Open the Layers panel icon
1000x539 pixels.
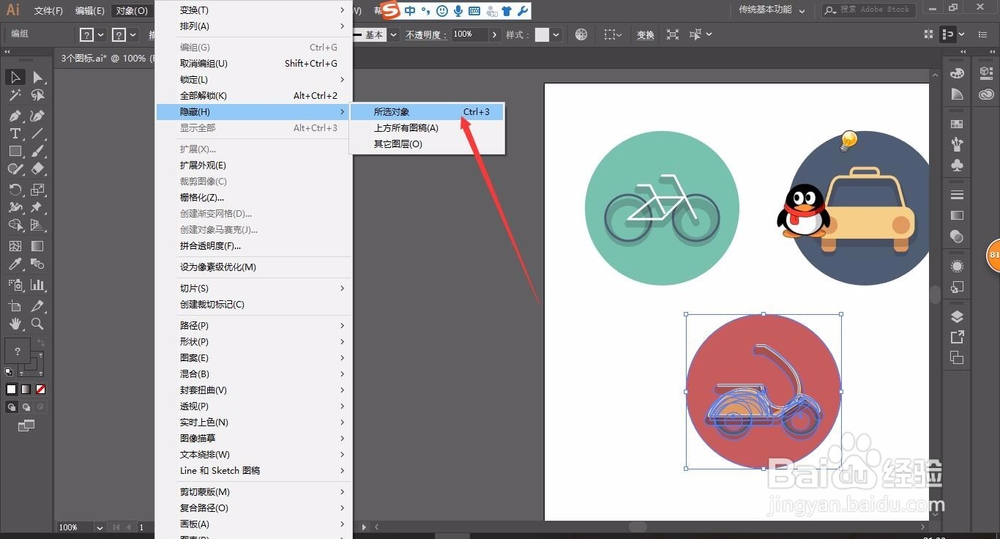point(957,316)
